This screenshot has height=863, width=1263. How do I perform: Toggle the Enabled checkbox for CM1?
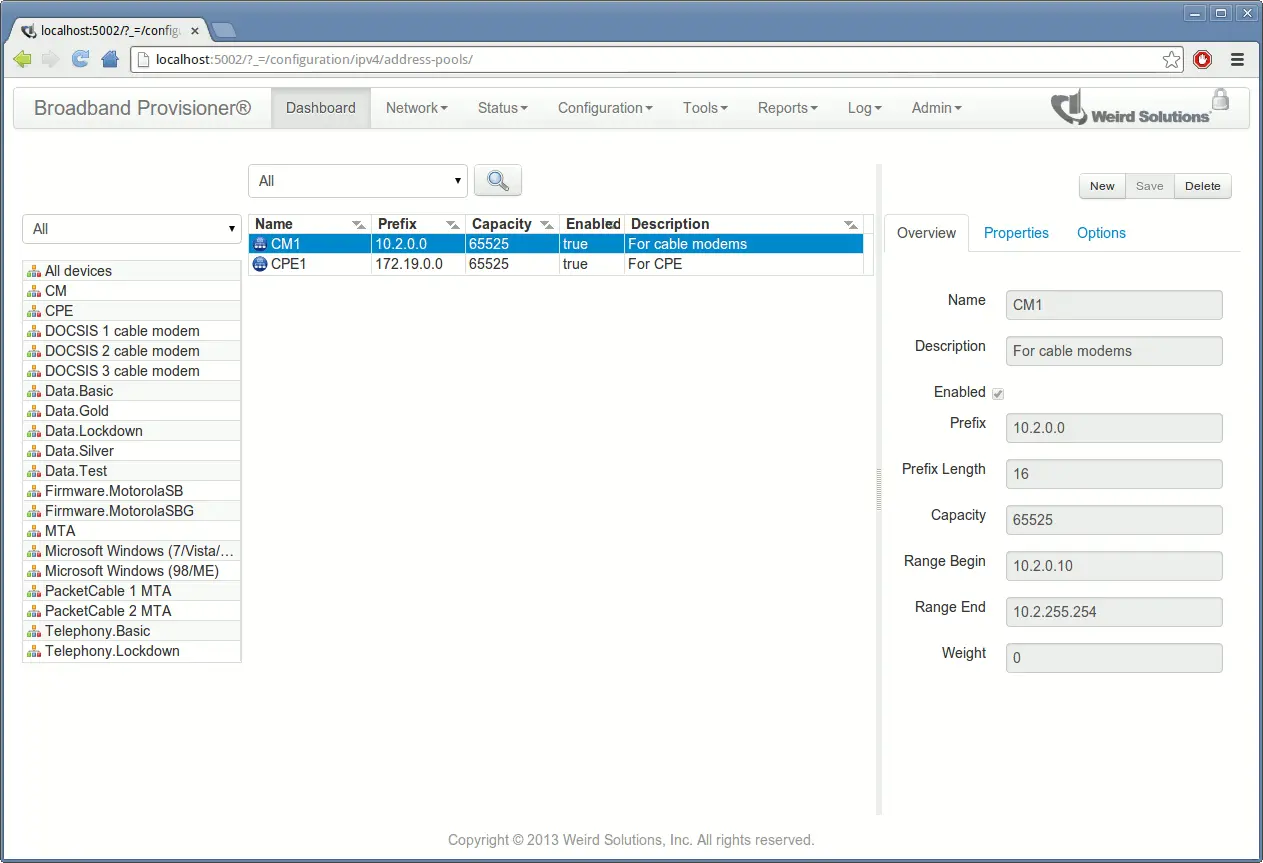pos(997,392)
